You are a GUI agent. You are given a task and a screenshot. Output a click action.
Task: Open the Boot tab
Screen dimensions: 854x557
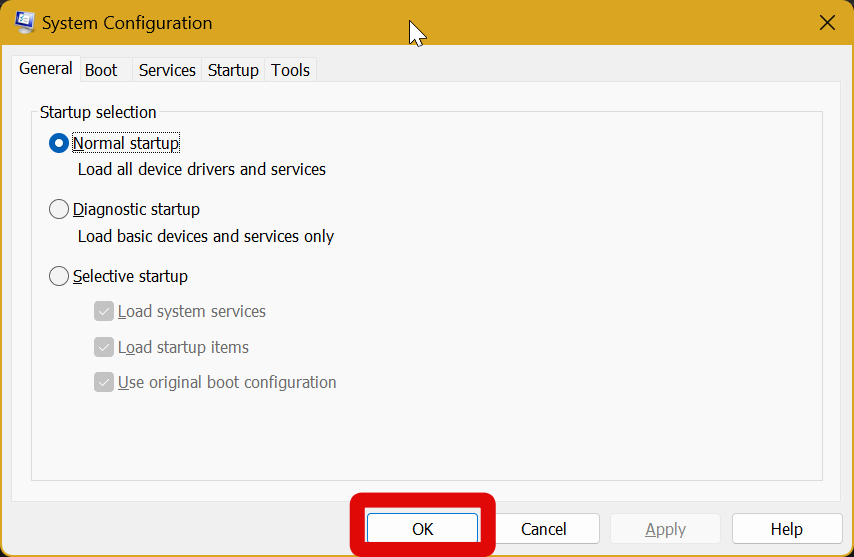(101, 70)
